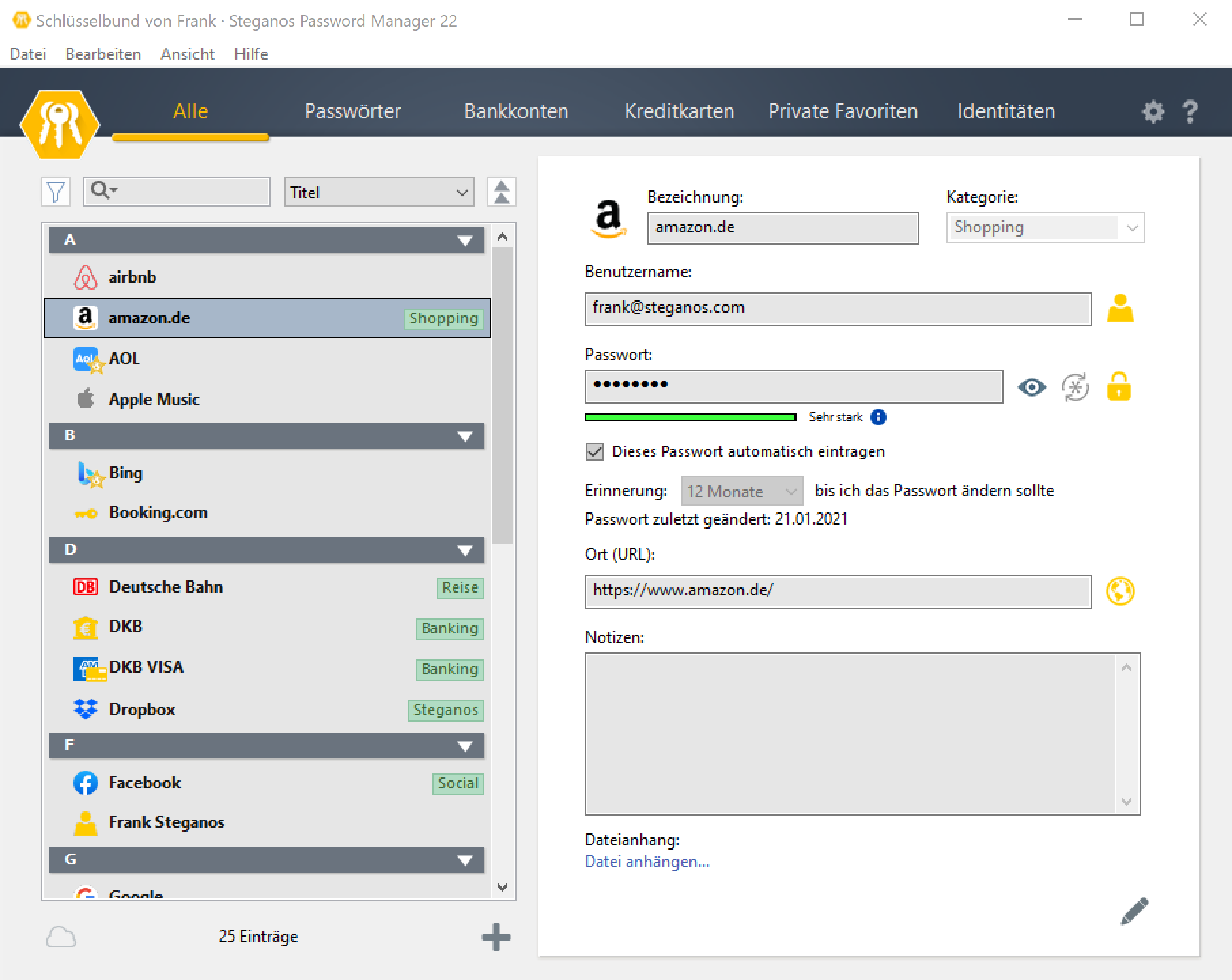This screenshot has height=980, width=1232.
Task: Click the Passwort field
Action: (x=794, y=387)
